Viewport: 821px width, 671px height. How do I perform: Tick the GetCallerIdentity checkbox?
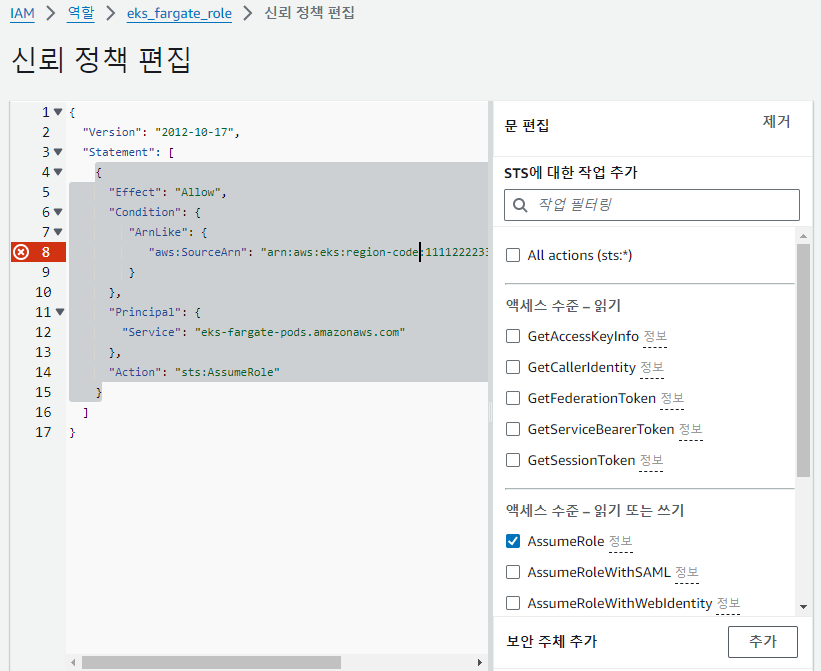[513, 367]
